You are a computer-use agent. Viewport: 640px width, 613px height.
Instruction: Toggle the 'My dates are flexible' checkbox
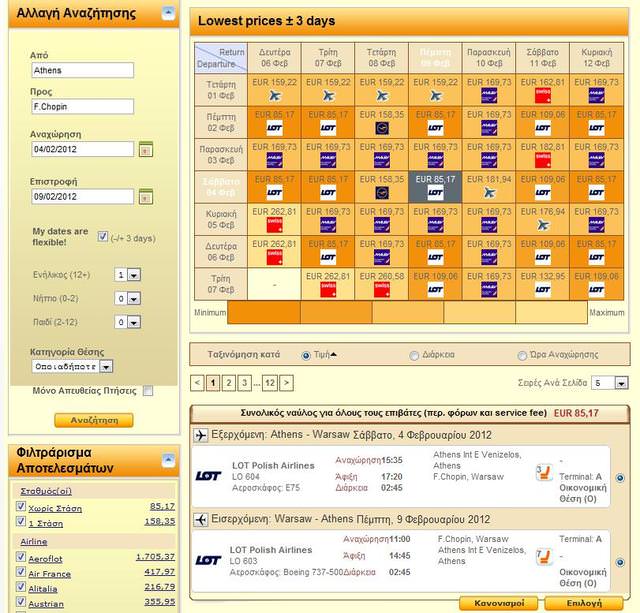coord(103,237)
